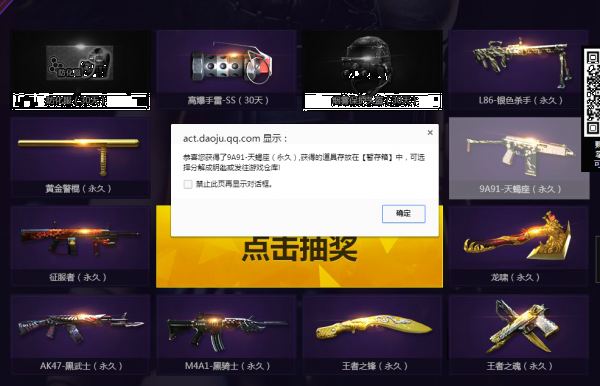Image resolution: width=600 pixels, height=386 pixels.
Task: Select the 王者之锋 knife image
Action: pyautogui.click(x=373, y=327)
